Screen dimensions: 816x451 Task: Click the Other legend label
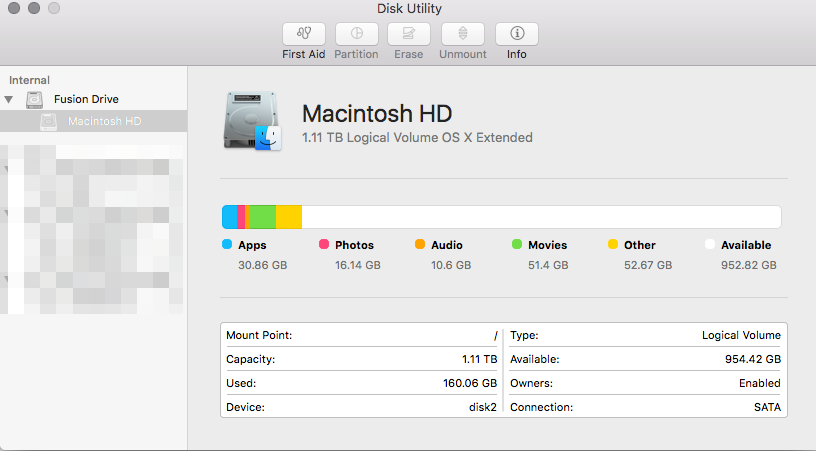[x=640, y=245]
